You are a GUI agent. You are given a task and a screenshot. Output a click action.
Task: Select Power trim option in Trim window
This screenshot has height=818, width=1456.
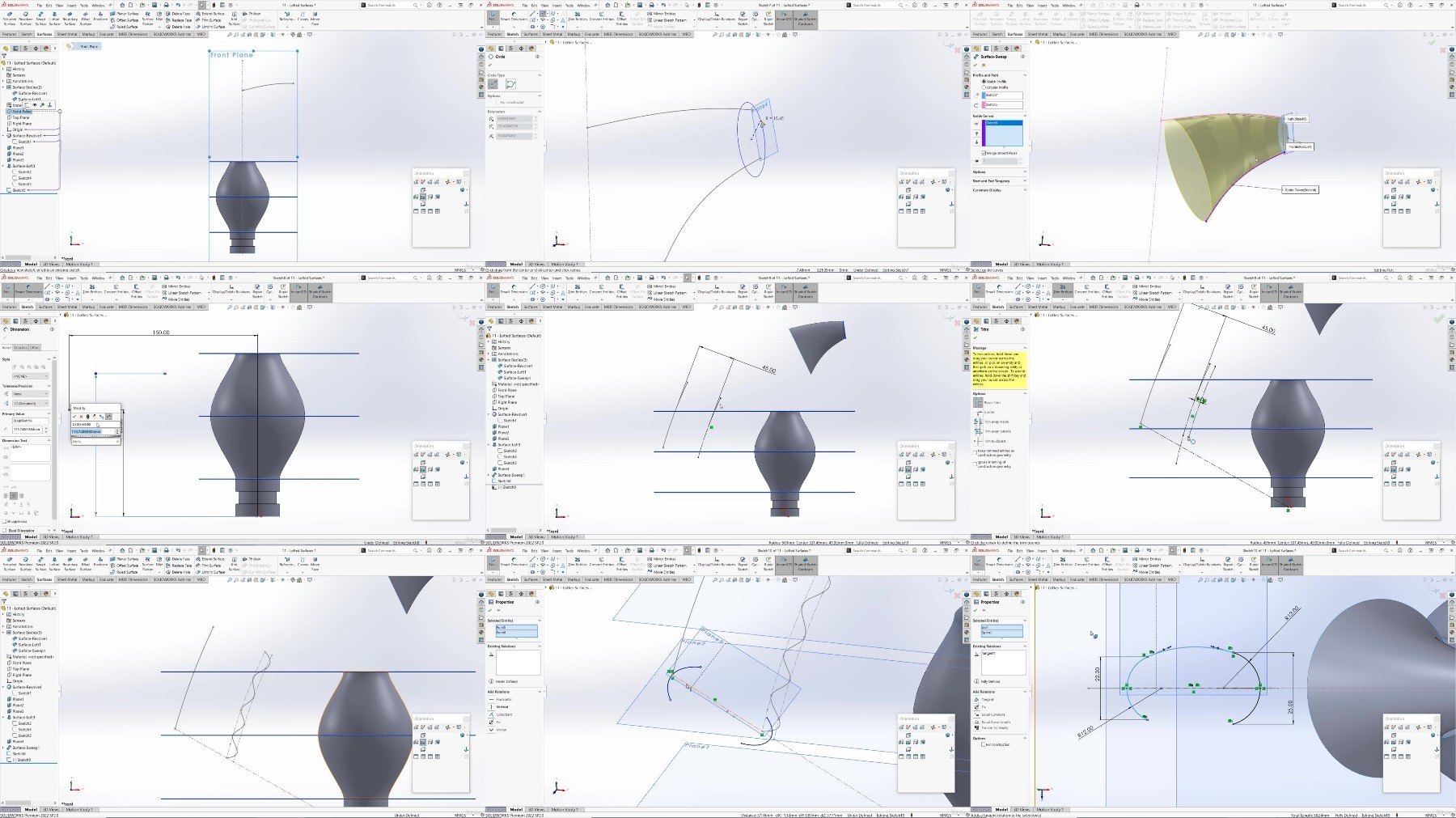click(x=978, y=402)
